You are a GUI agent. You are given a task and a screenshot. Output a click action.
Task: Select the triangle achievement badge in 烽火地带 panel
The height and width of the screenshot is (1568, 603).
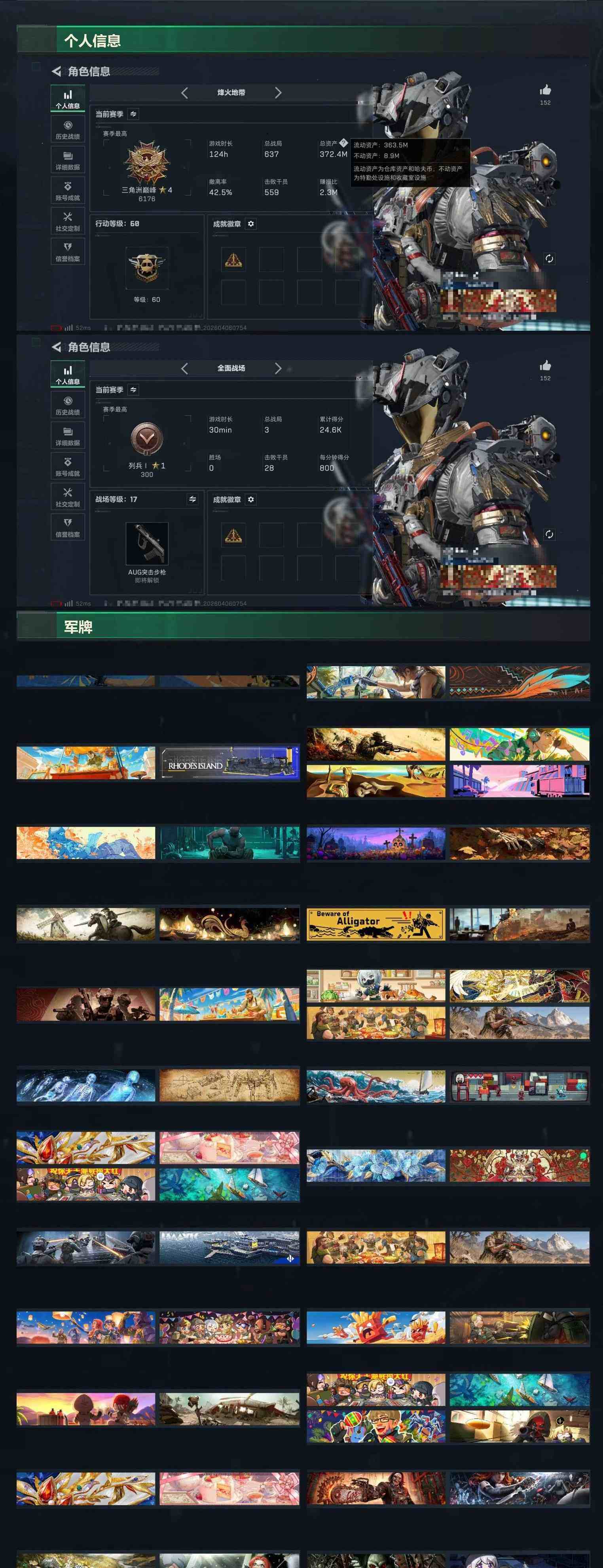coord(233,260)
